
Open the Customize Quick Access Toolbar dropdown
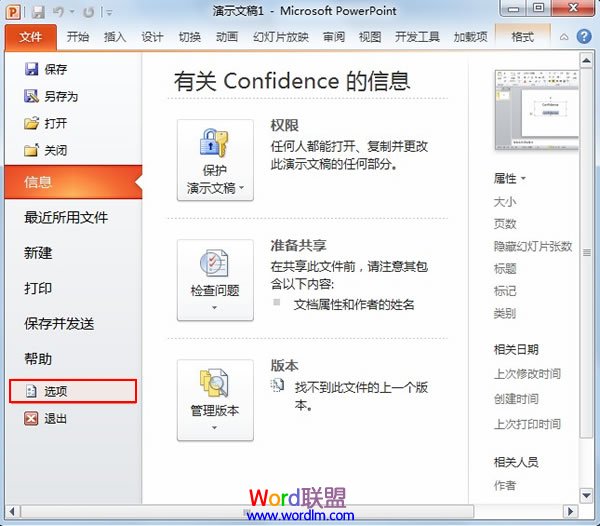pos(109,13)
